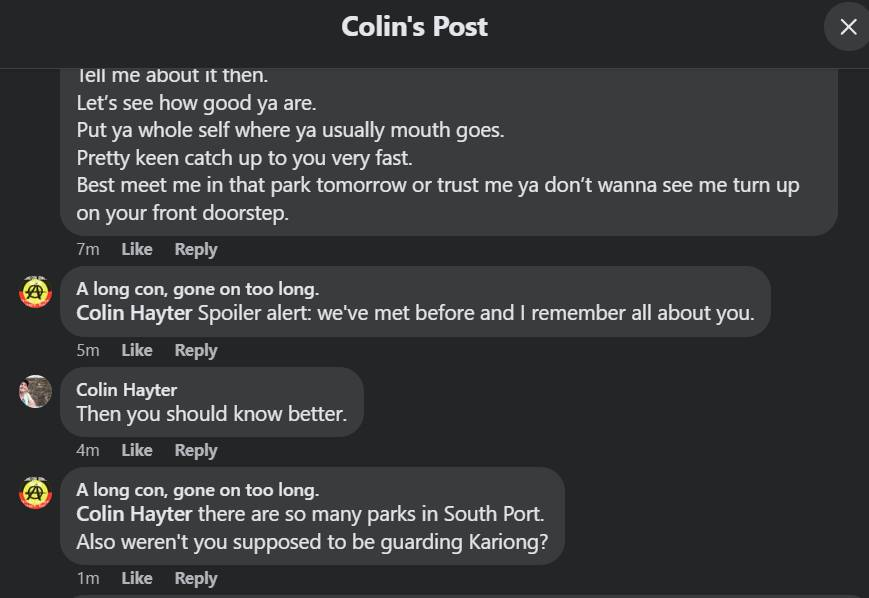Reply to 'Then you should know better' comment
This screenshot has width=869, height=598.
195,450
